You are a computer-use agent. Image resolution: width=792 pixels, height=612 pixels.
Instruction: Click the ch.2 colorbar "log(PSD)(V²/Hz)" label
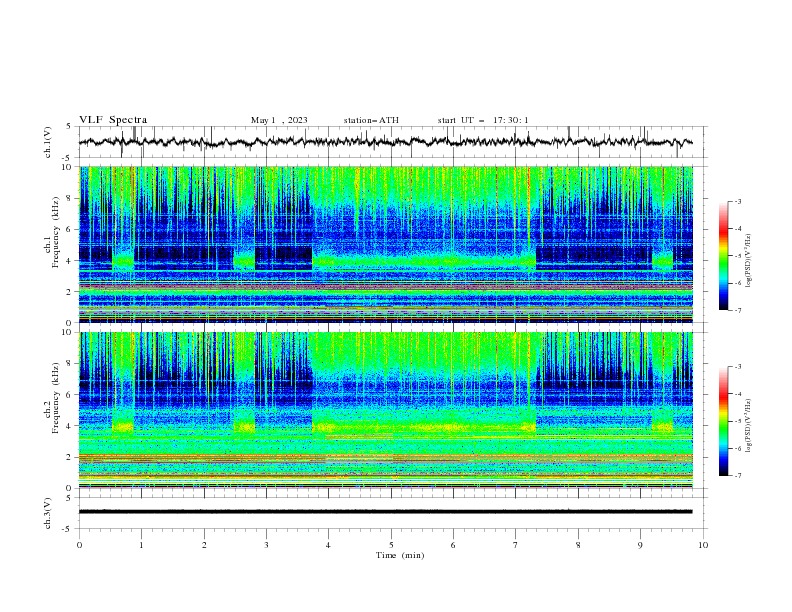click(748, 425)
